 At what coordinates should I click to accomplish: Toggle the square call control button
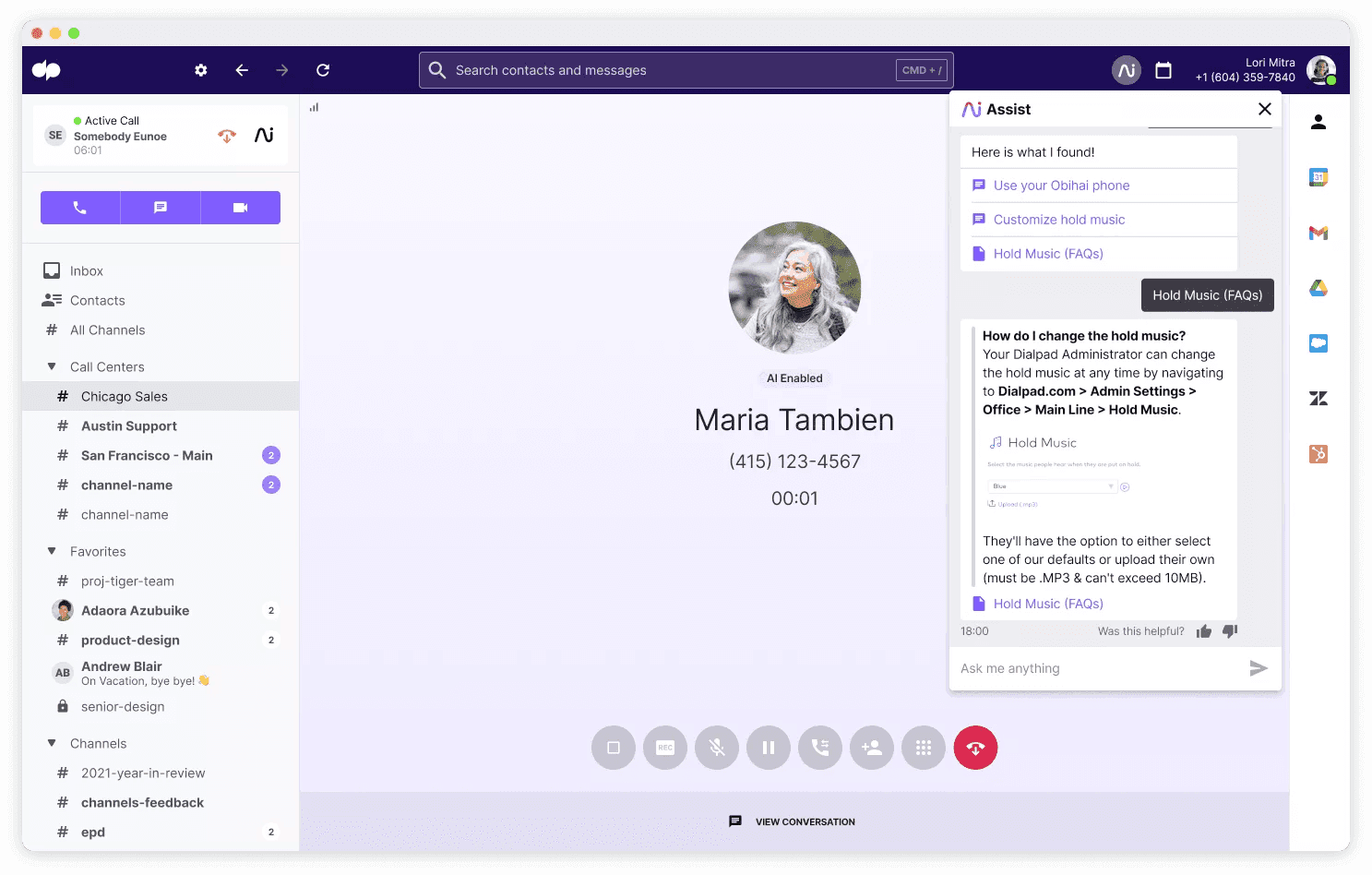[x=614, y=748]
